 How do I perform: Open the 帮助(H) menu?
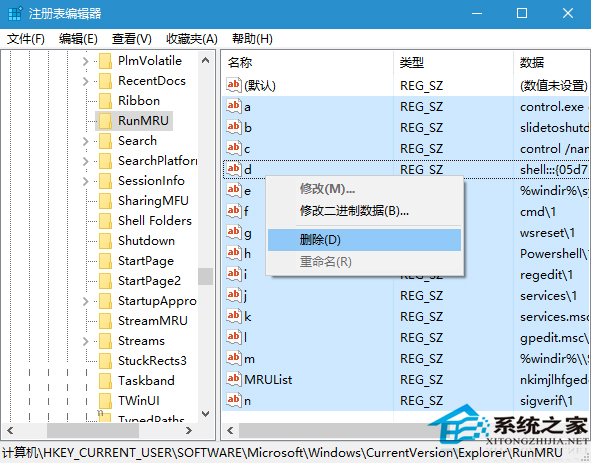(x=252, y=38)
